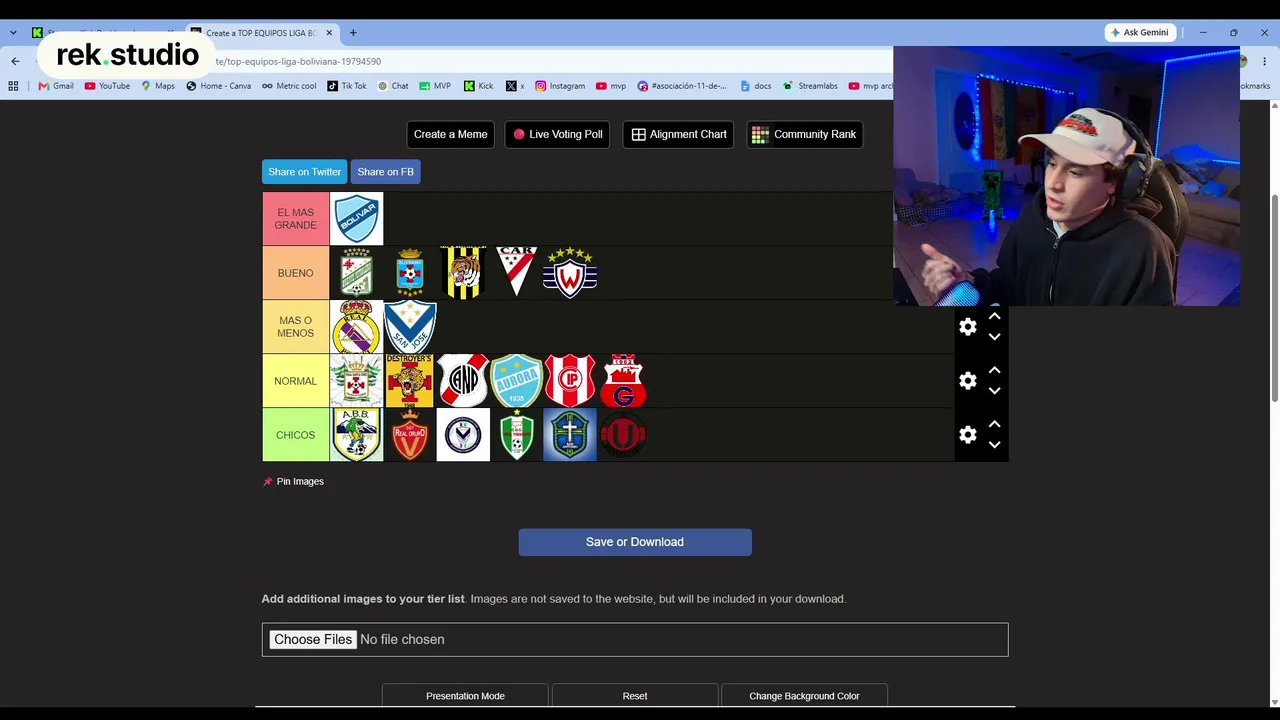The image size is (1280, 720).
Task: Go back using browser back arrow
Action: click(x=15, y=61)
